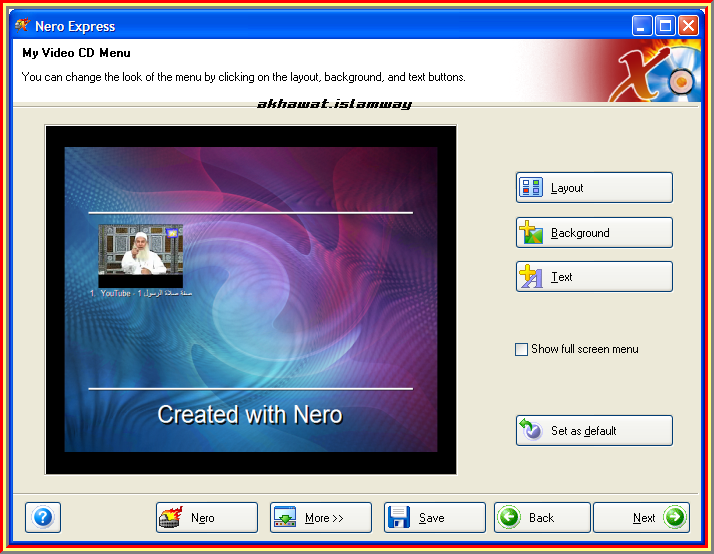Select the 'Created with Nero' footer text
Viewport: 714px width, 554px height.
pos(250,415)
